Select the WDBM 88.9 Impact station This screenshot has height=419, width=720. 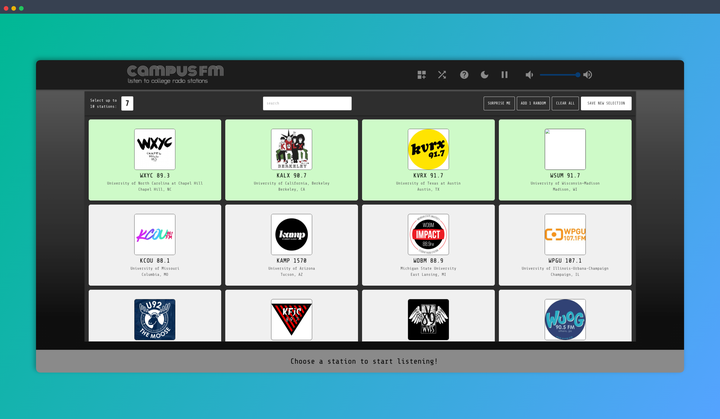[x=428, y=245]
